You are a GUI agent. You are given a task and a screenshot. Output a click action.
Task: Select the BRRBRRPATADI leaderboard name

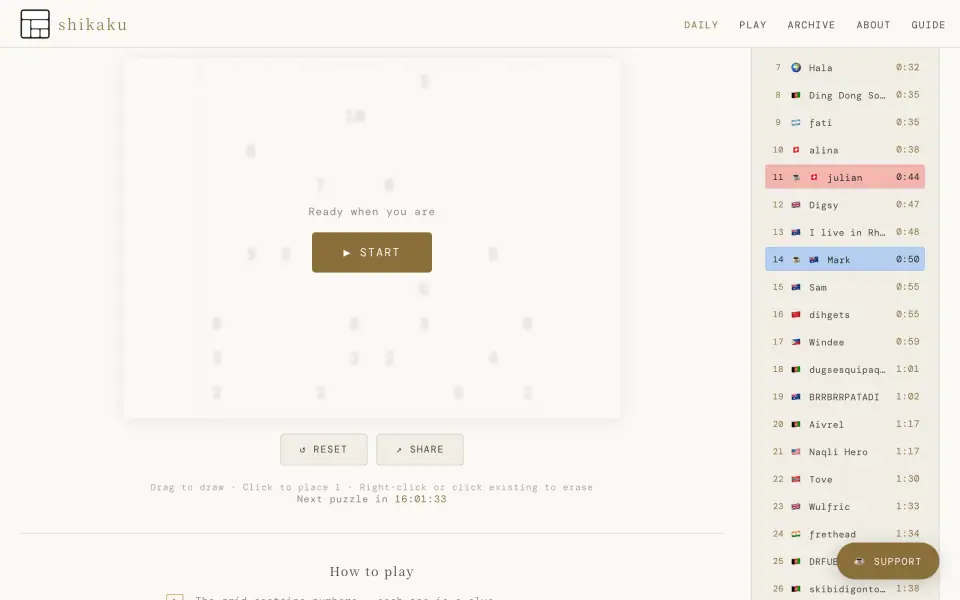pyautogui.click(x=844, y=397)
